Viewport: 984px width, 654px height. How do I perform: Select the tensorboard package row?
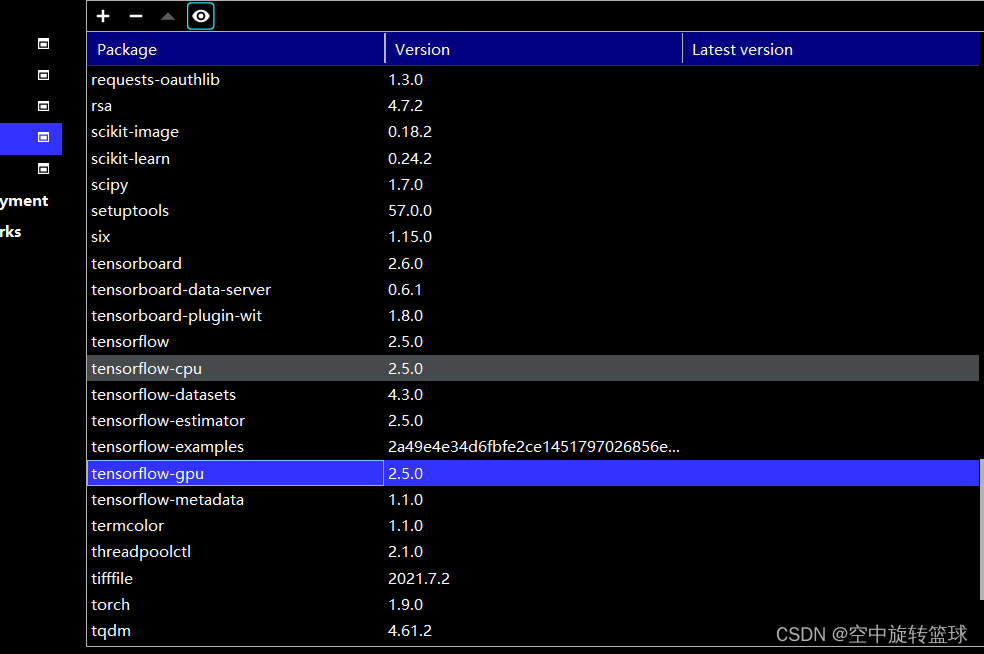533,264
